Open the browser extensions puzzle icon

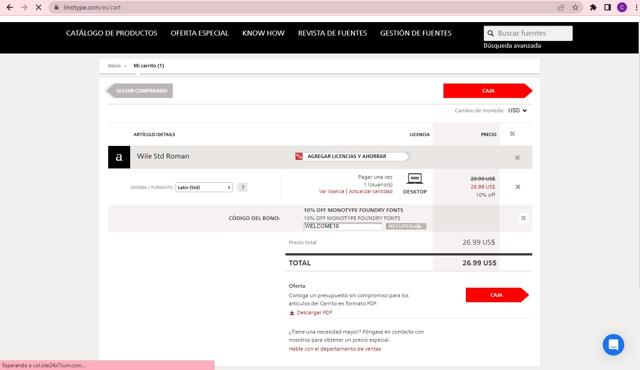point(593,7)
